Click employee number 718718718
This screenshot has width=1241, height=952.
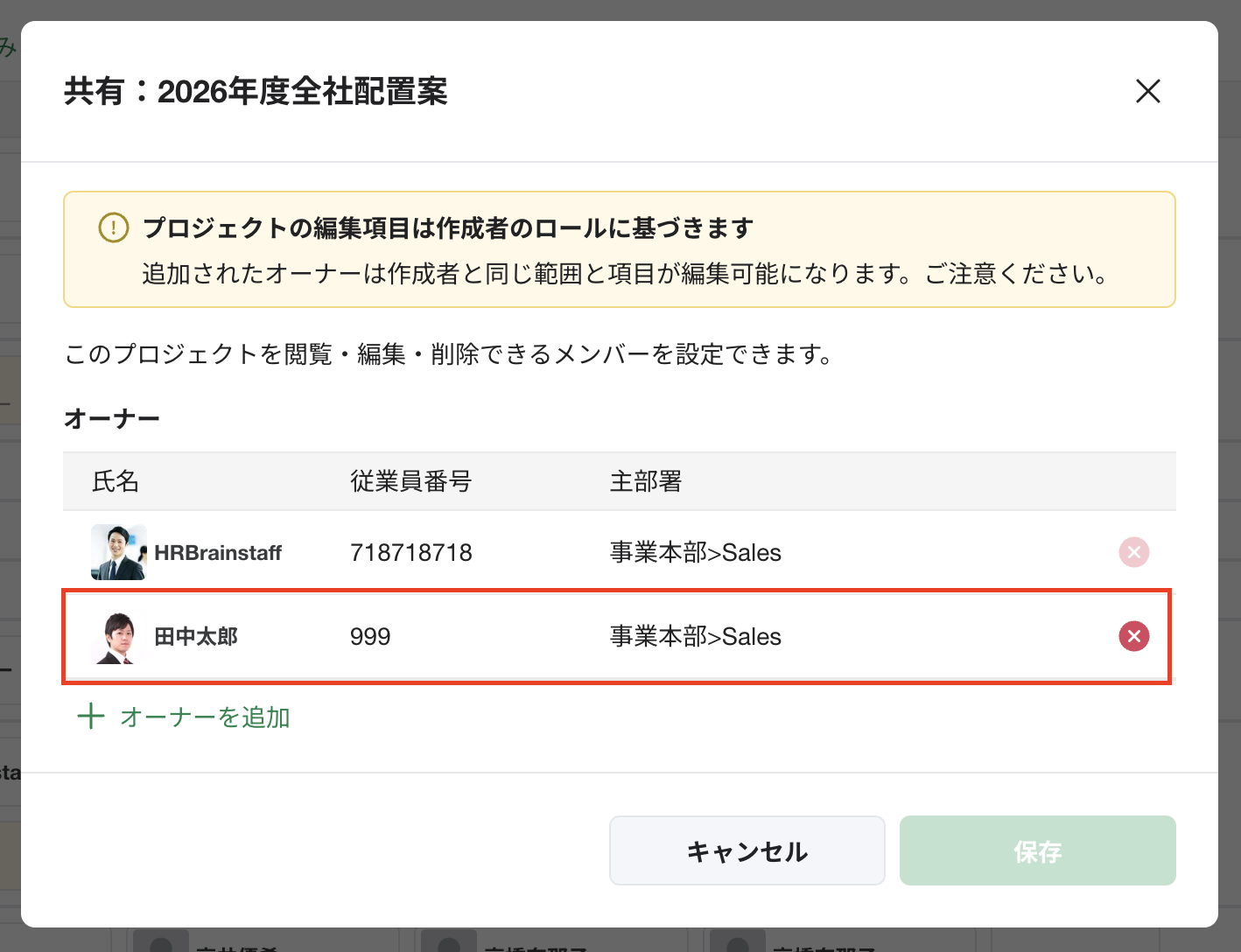pos(410,553)
